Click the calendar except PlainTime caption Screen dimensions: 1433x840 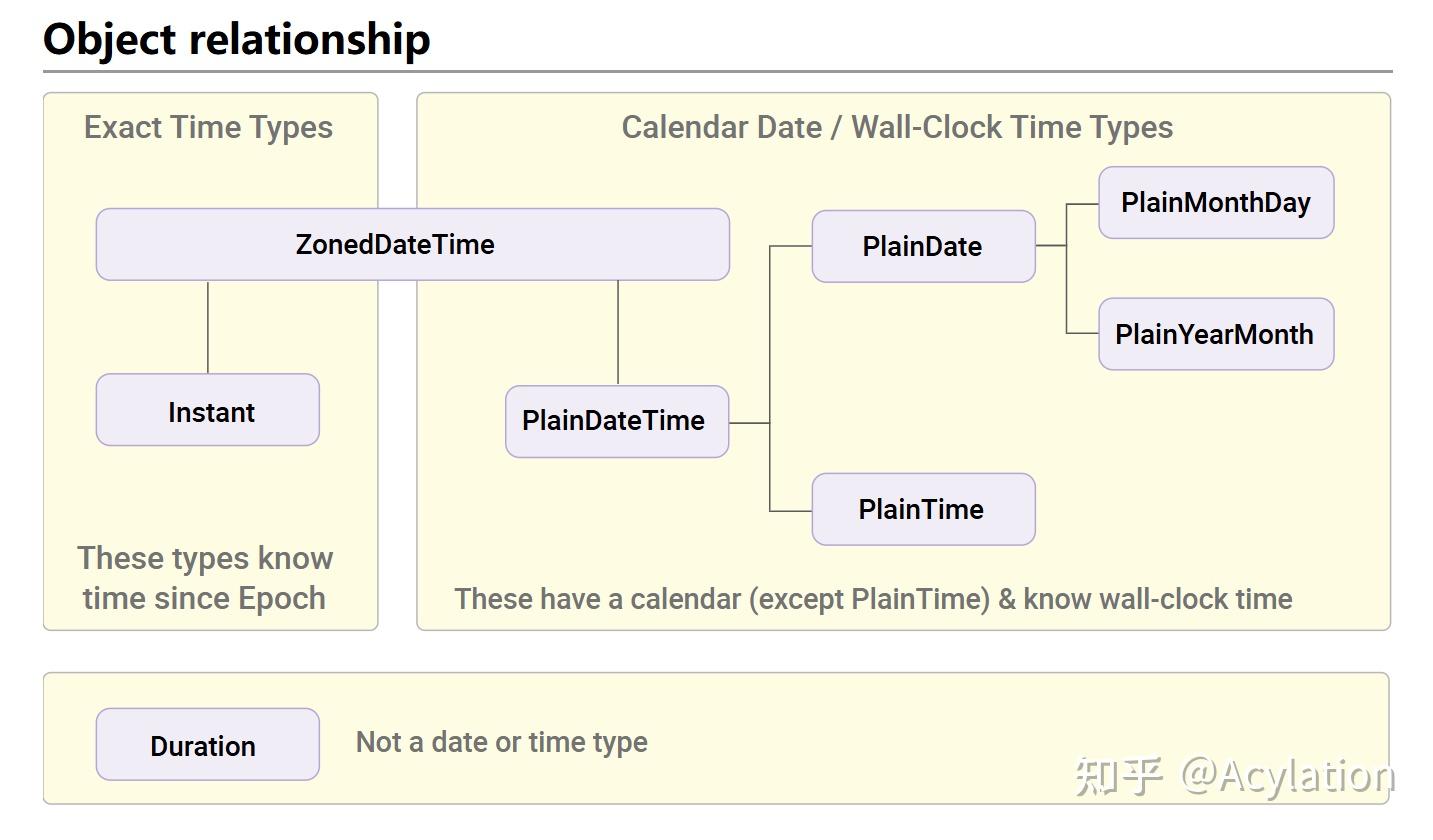(873, 599)
